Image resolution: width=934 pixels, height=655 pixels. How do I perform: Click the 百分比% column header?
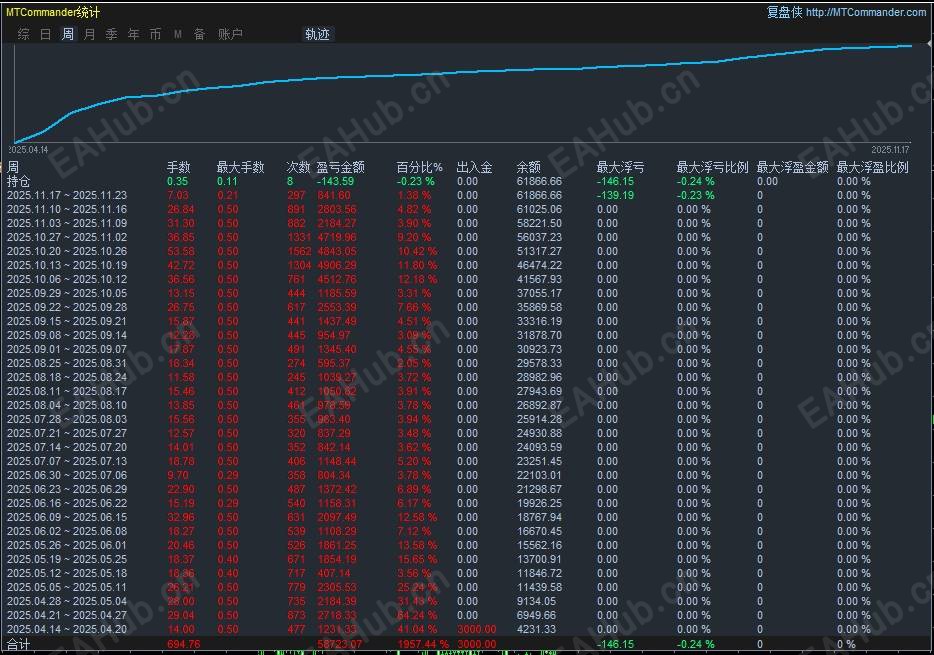(x=419, y=167)
